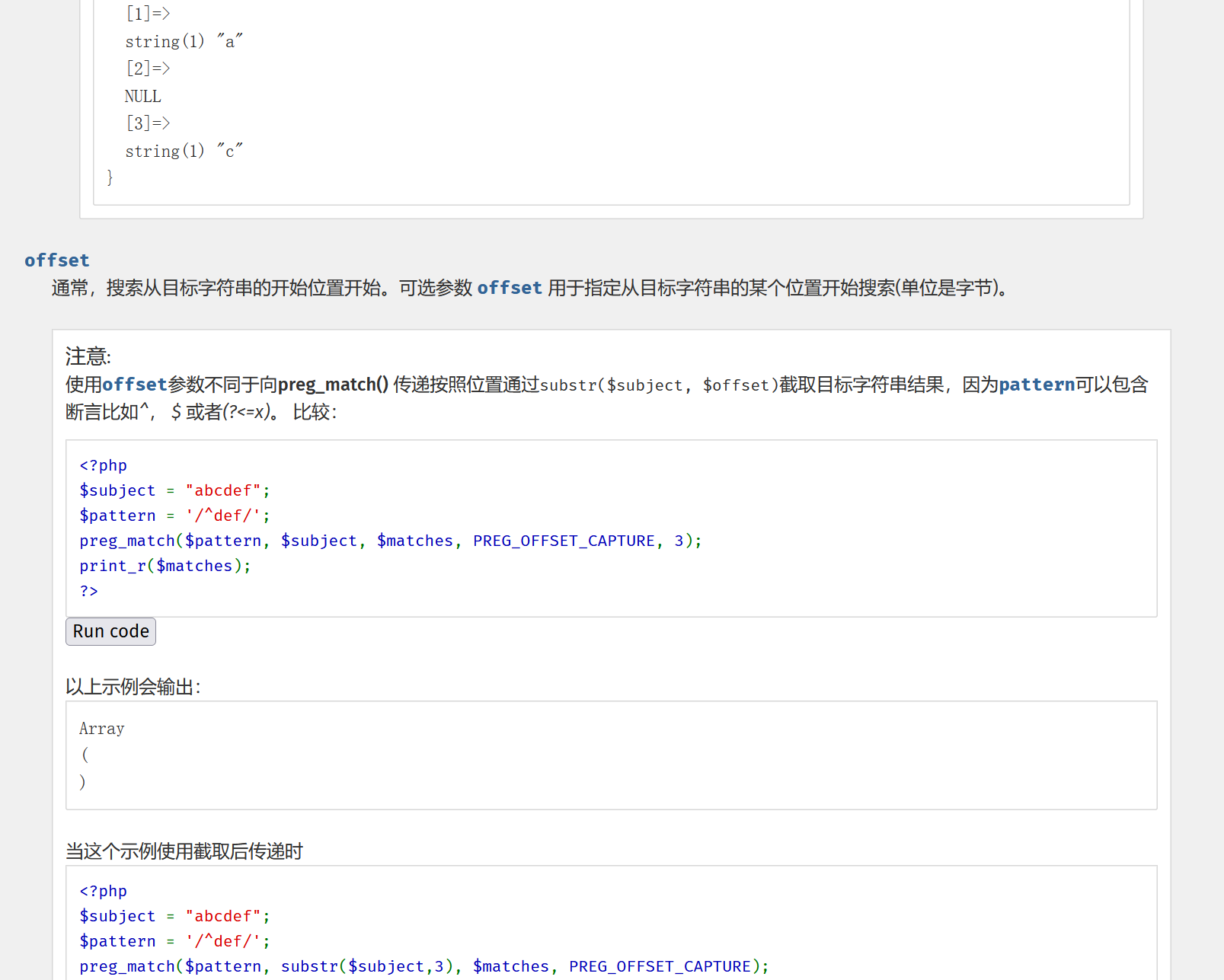This screenshot has width=1224, height=980.
Task: Click the [2]=> output line
Action: 148,69
